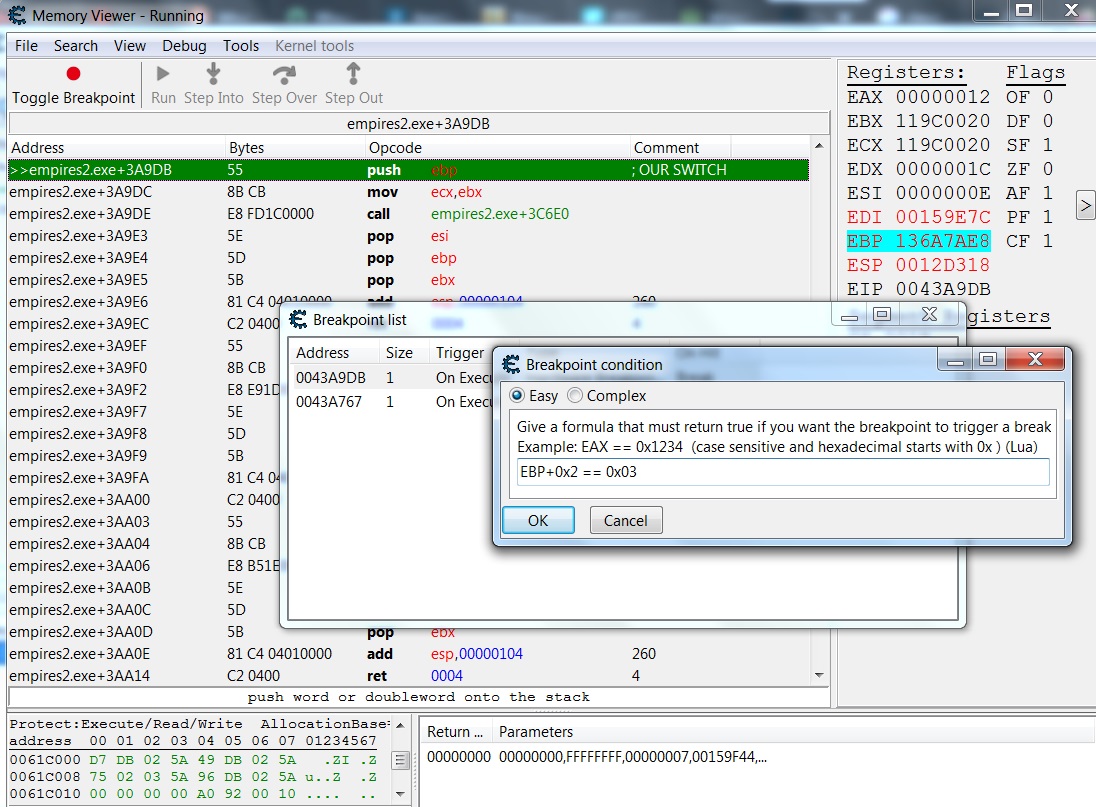1096x807 pixels.
Task: Click the condition formula text field
Action: click(783, 472)
